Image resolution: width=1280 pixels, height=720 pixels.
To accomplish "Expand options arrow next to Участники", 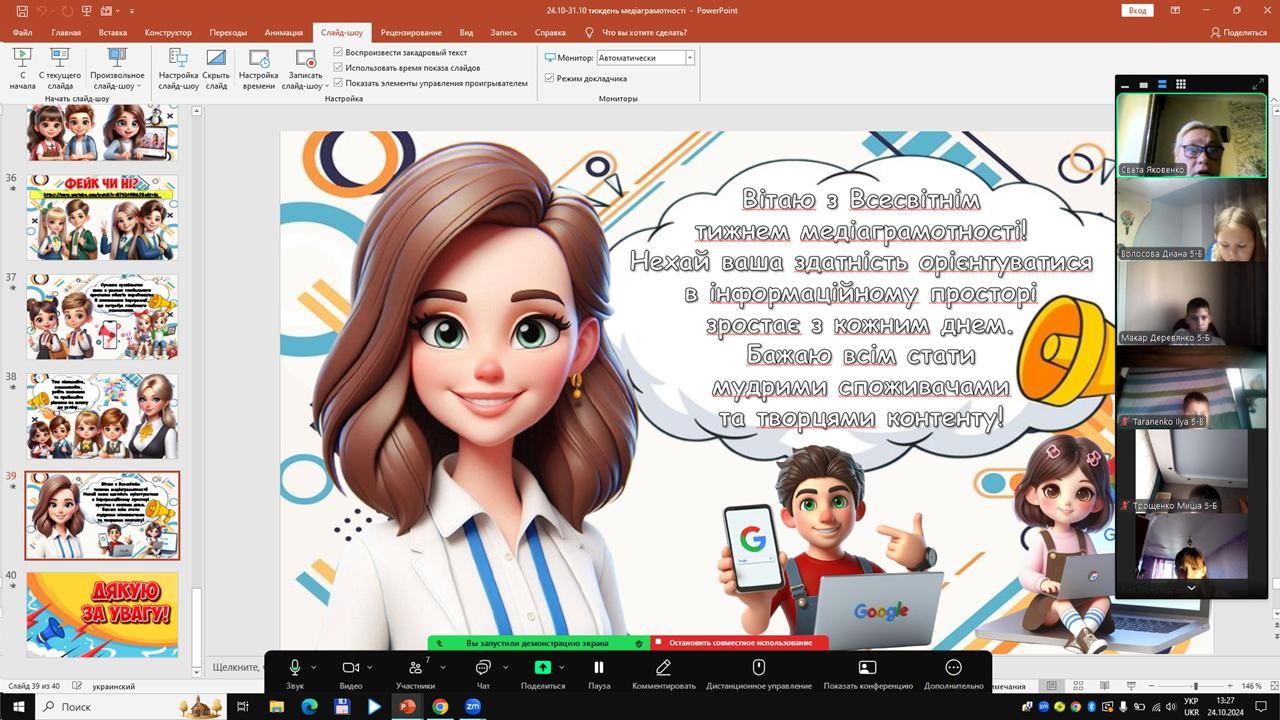I will click(443, 667).
